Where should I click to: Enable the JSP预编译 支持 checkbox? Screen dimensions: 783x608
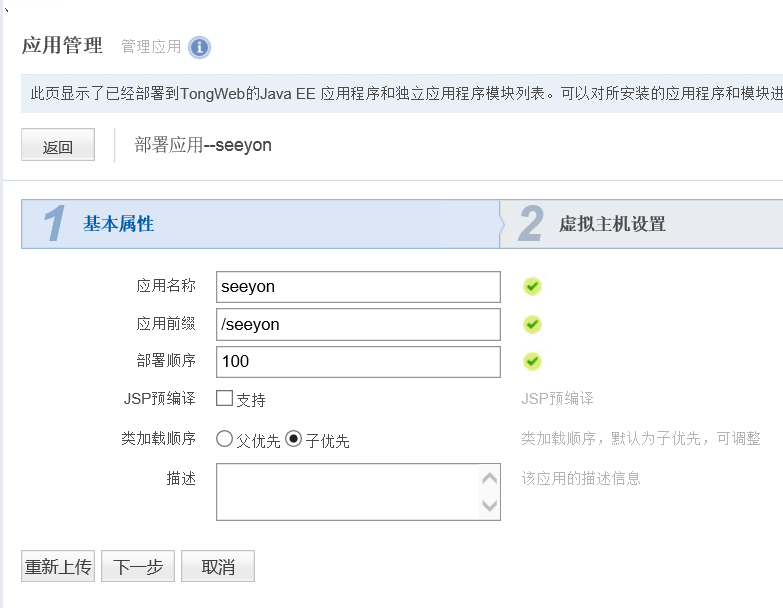(225, 399)
